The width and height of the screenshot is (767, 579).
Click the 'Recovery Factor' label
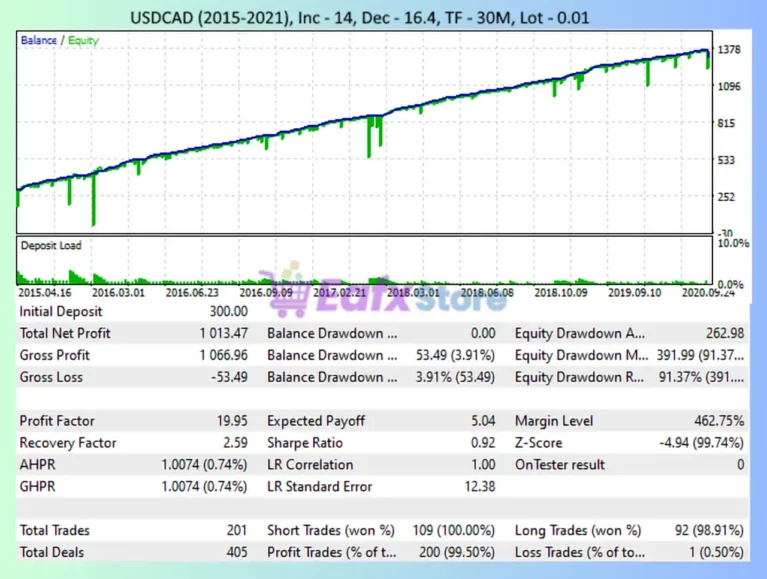pyautogui.click(x=68, y=443)
